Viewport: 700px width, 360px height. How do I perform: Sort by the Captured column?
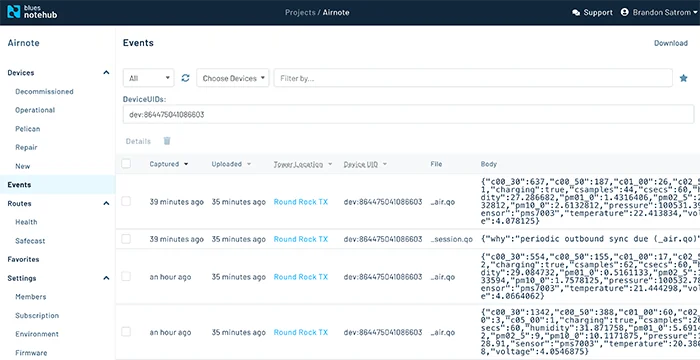click(169, 164)
